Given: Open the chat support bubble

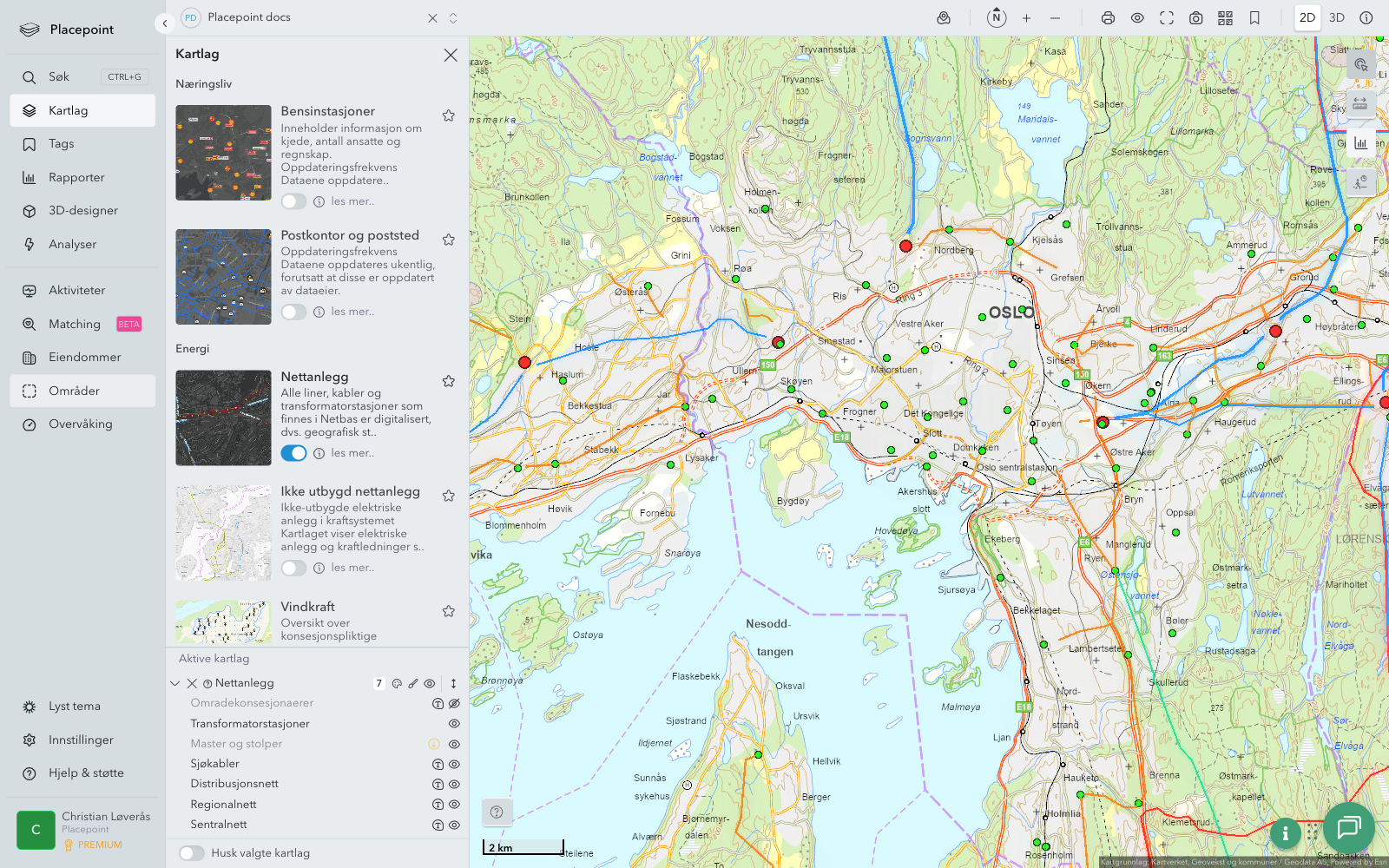Looking at the screenshot, I should coord(1348,828).
